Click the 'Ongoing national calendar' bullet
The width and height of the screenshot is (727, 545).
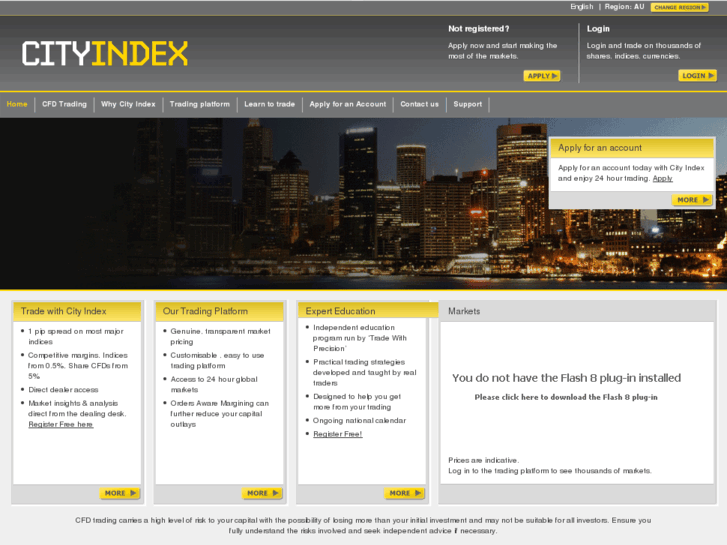(359, 421)
